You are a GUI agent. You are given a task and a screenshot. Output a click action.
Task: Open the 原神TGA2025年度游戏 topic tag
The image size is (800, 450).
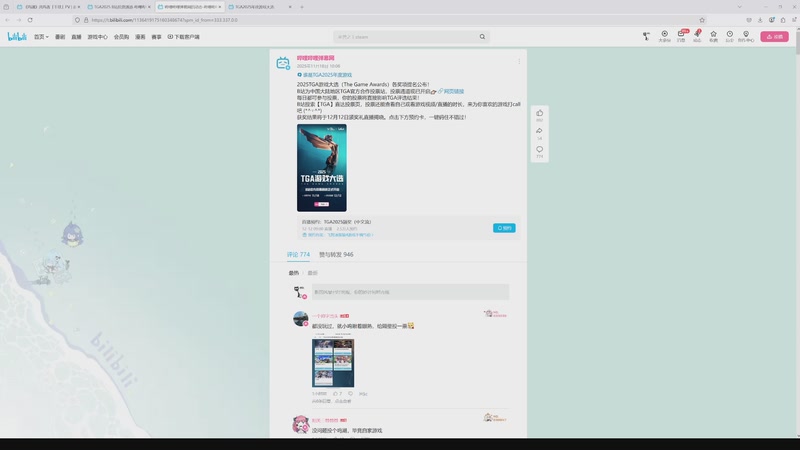[x=325, y=75]
